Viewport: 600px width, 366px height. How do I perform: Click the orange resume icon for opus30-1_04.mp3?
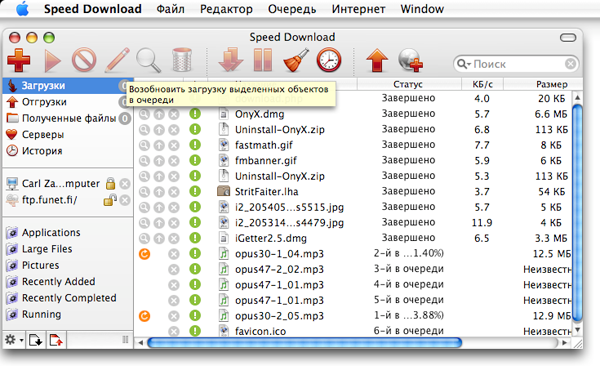tap(144, 254)
